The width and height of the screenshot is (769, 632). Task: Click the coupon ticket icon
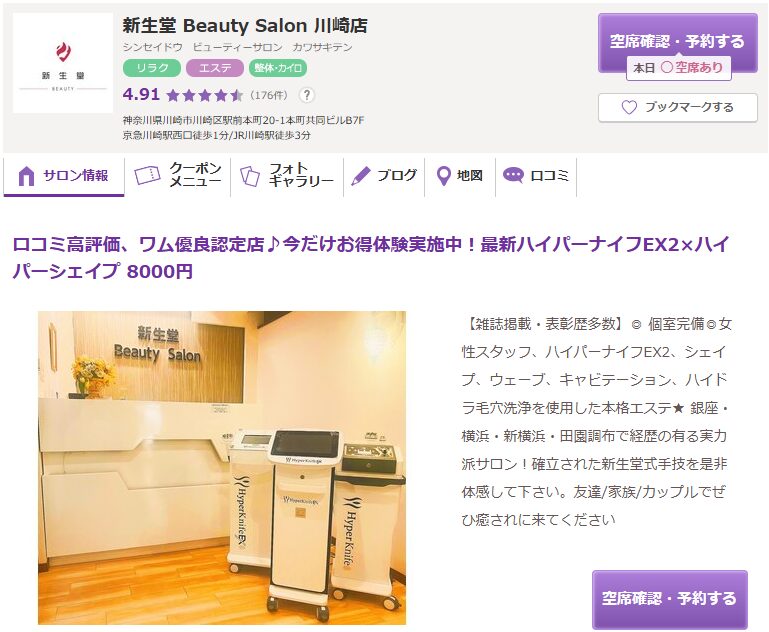(x=147, y=175)
